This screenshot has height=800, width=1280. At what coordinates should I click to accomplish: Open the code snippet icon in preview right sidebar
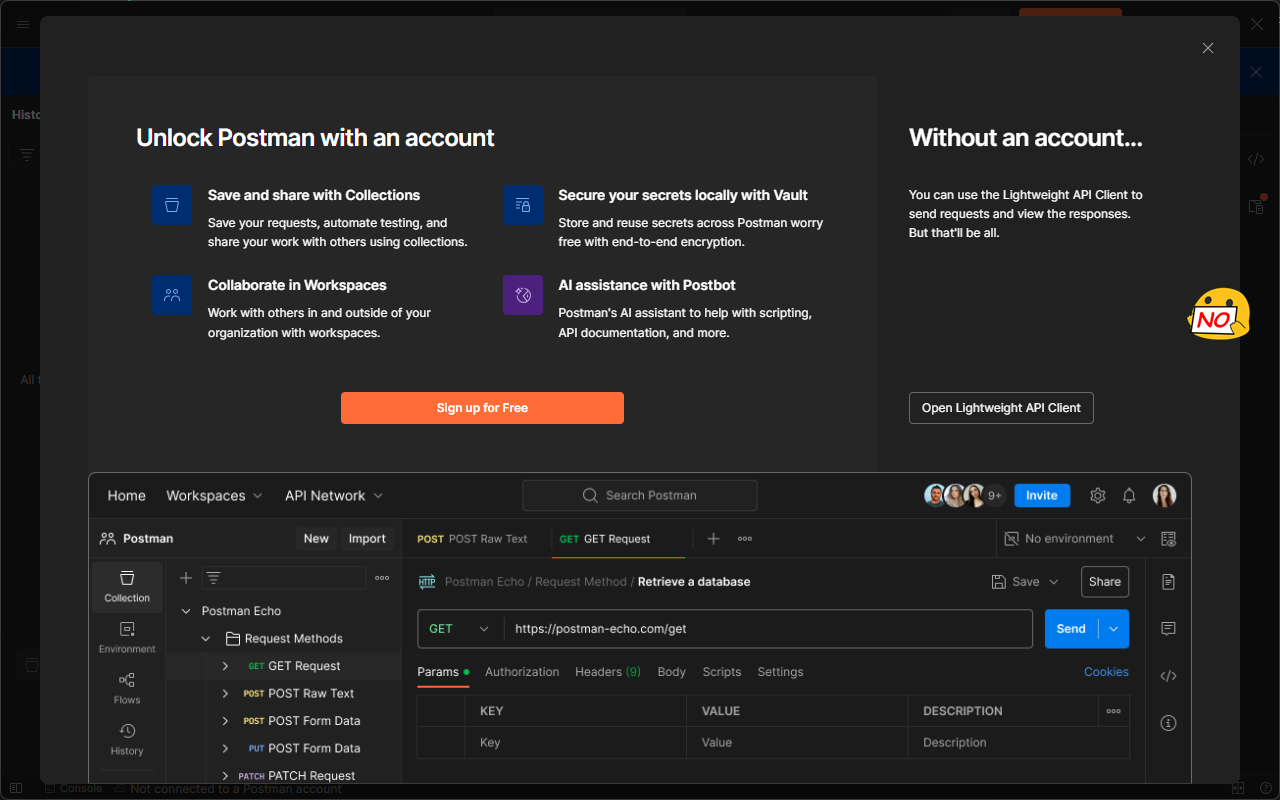[1168, 676]
